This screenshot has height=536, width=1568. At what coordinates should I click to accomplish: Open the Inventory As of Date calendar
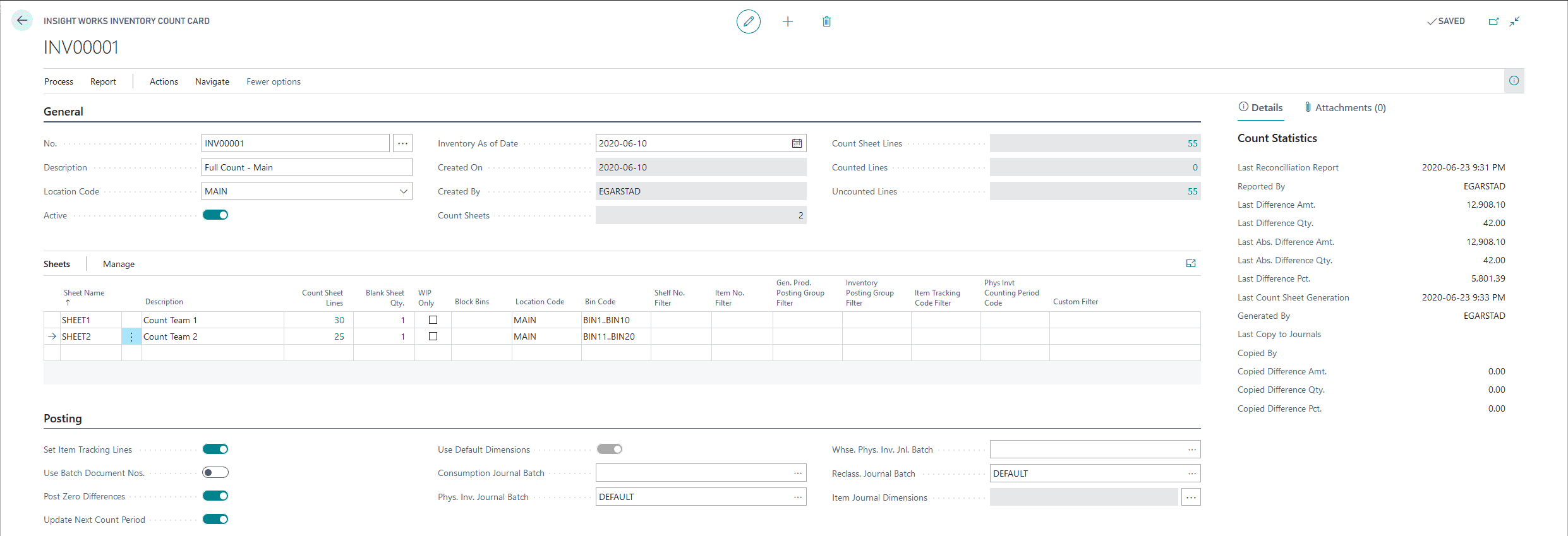[797, 143]
